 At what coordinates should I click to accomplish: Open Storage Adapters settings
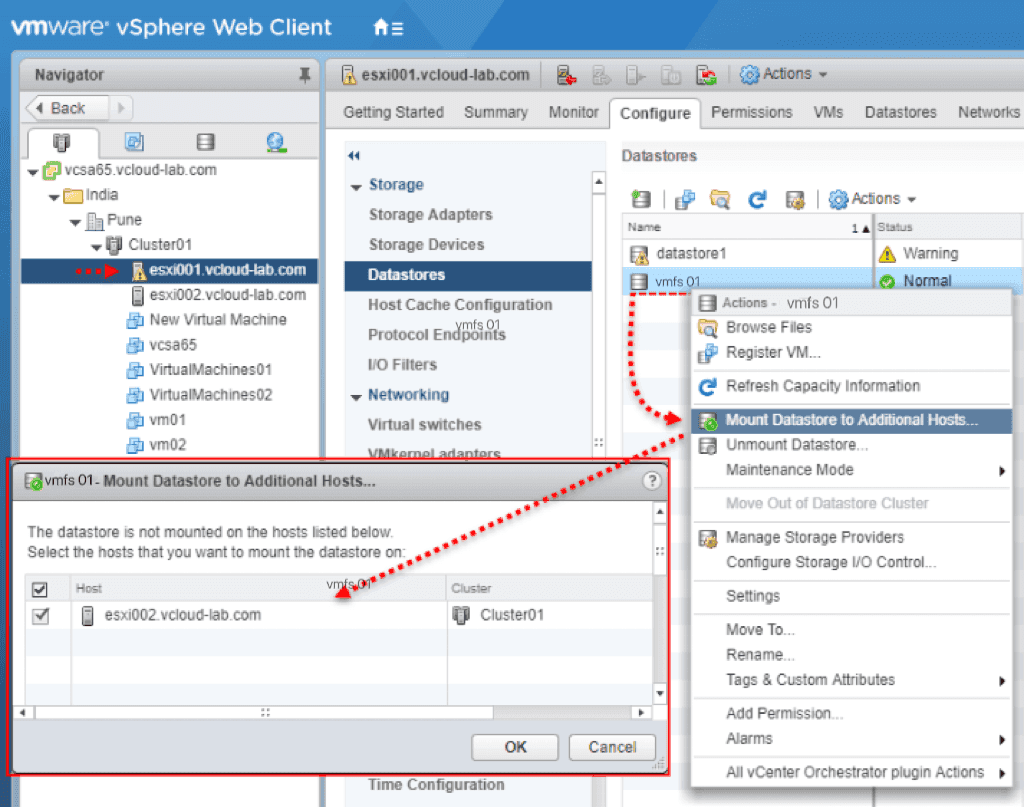click(x=430, y=215)
